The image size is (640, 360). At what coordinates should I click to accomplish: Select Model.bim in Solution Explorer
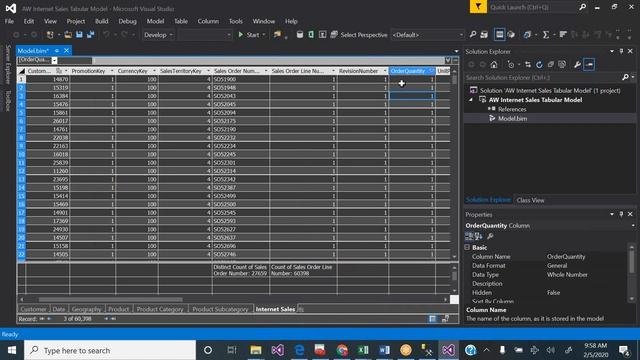pyautogui.click(x=512, y=119)
